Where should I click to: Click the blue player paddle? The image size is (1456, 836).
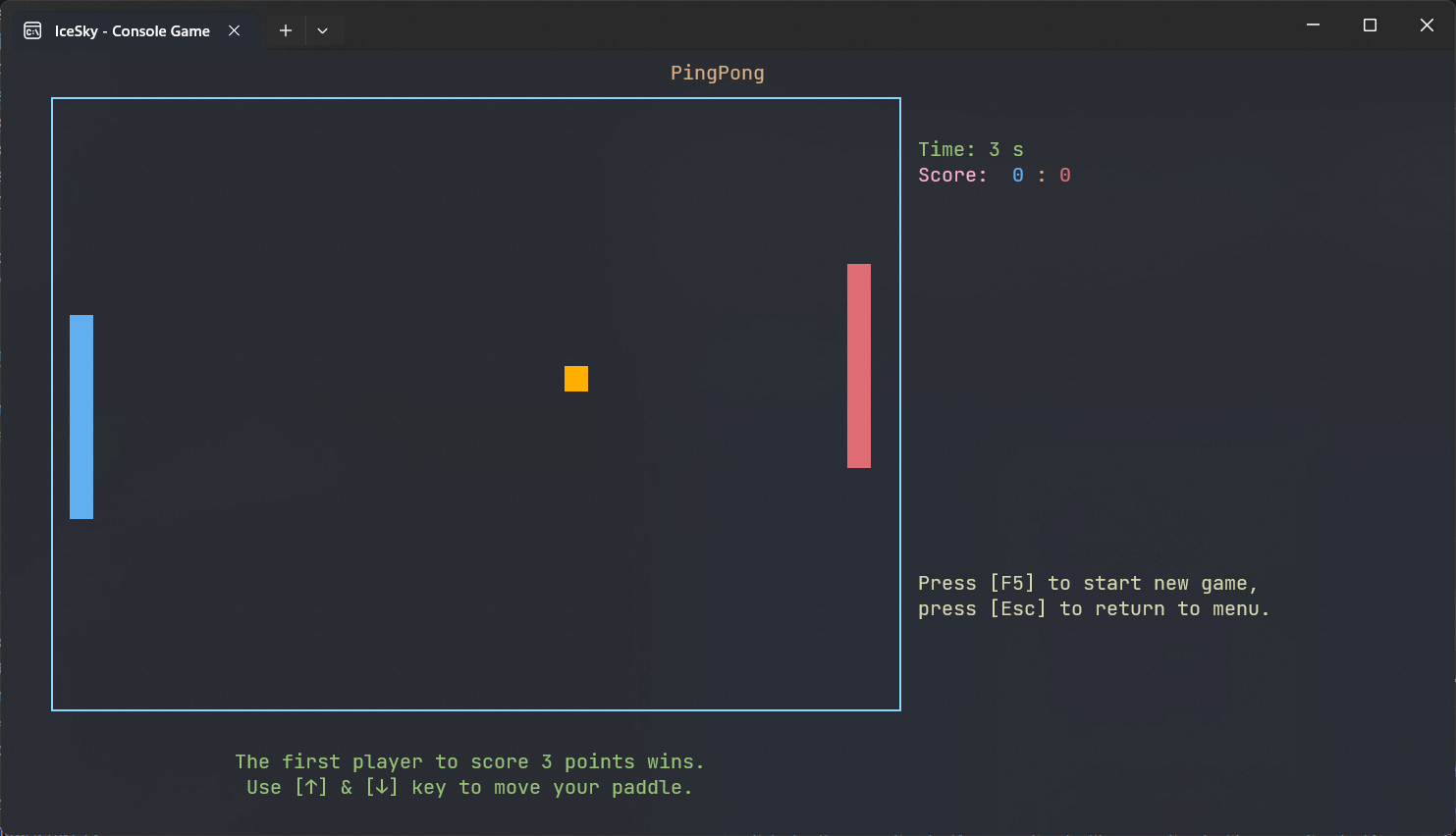81,417
